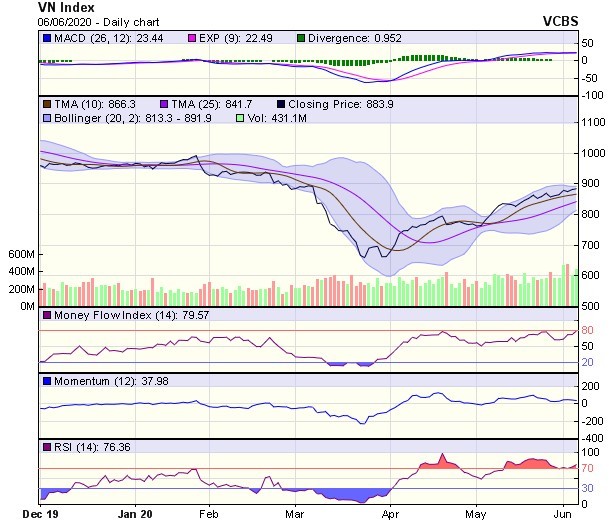Click the brown TMA (10) legend marker
The width and height of the screenshot is (609, 525).
tap(46, 103)
